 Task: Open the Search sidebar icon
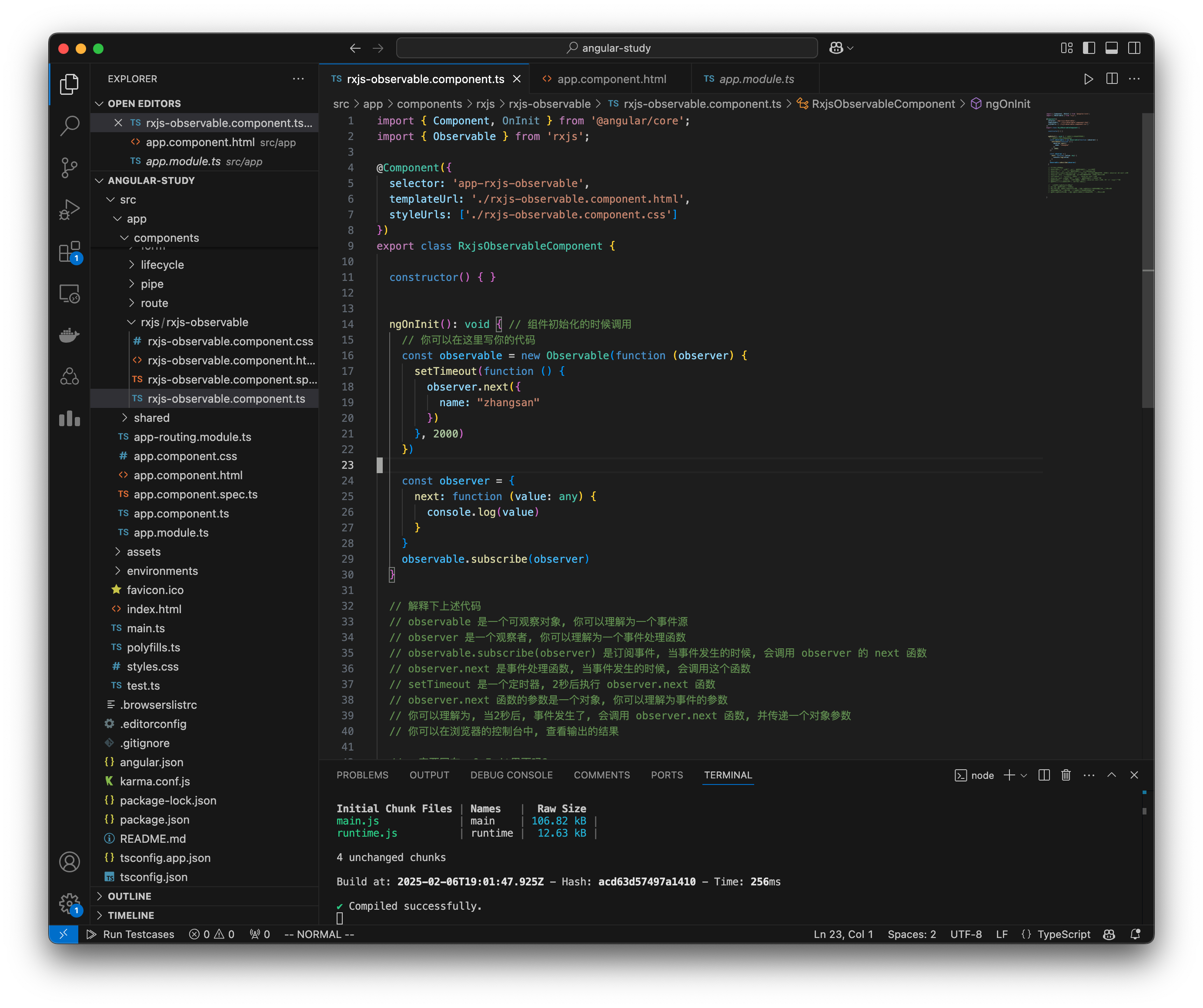point(69,125)
